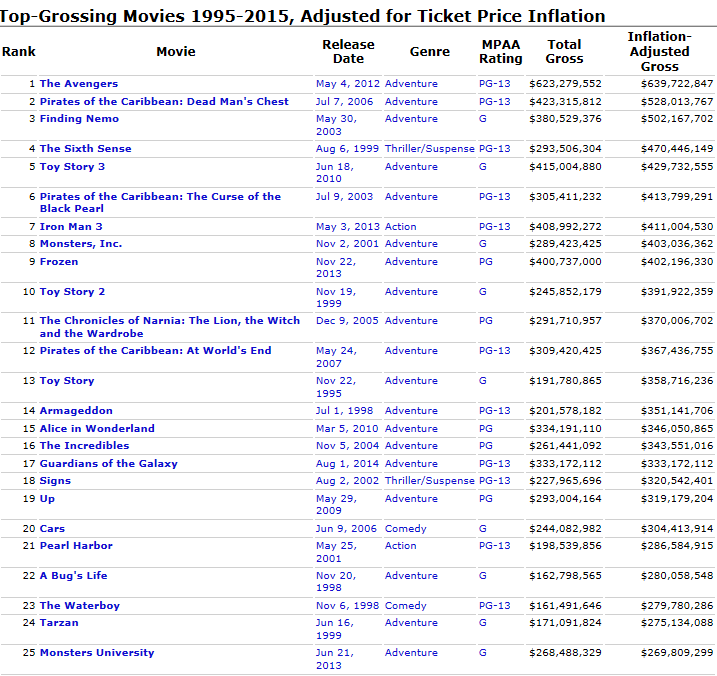Select the $623,279,552 total gross value
The image size is (717, 676).
pos(565,84)
